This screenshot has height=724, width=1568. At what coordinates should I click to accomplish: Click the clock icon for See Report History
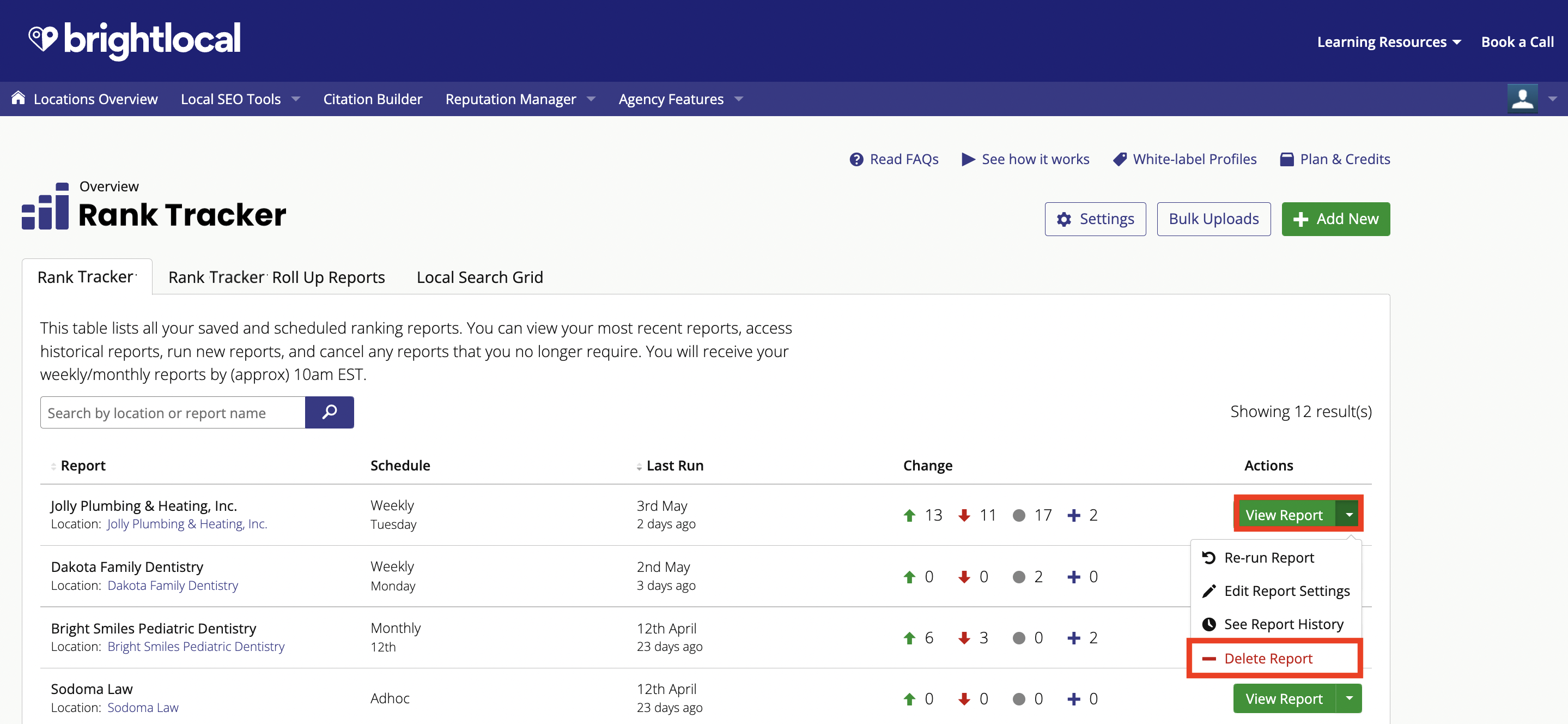click(1209, 624)
